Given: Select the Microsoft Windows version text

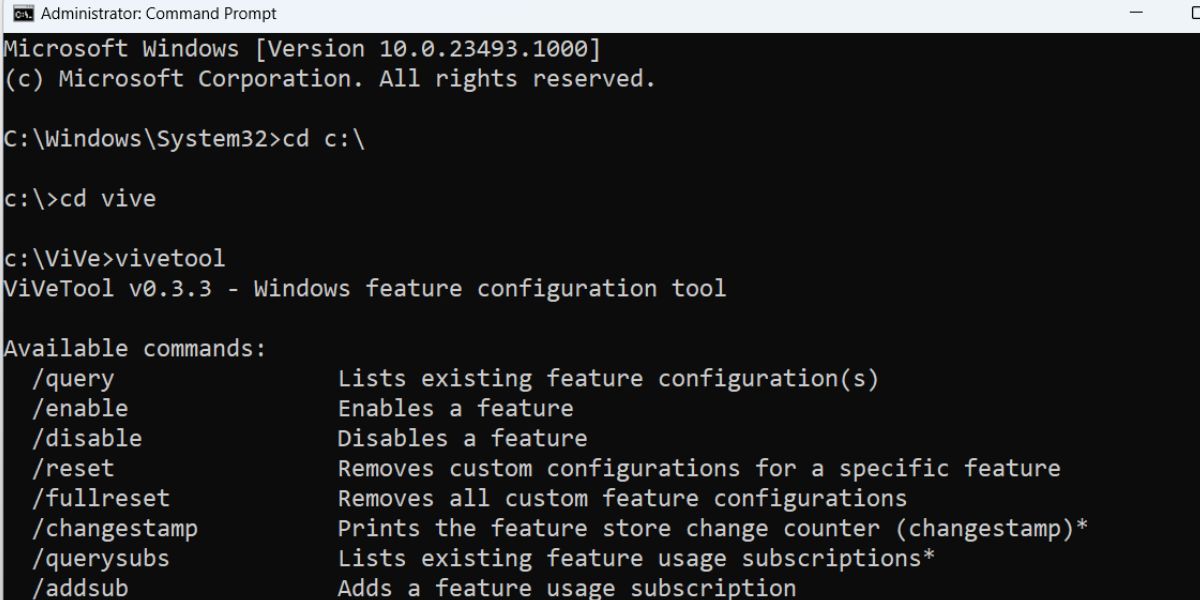Looking at the screenshot, I should coord(300,48).
